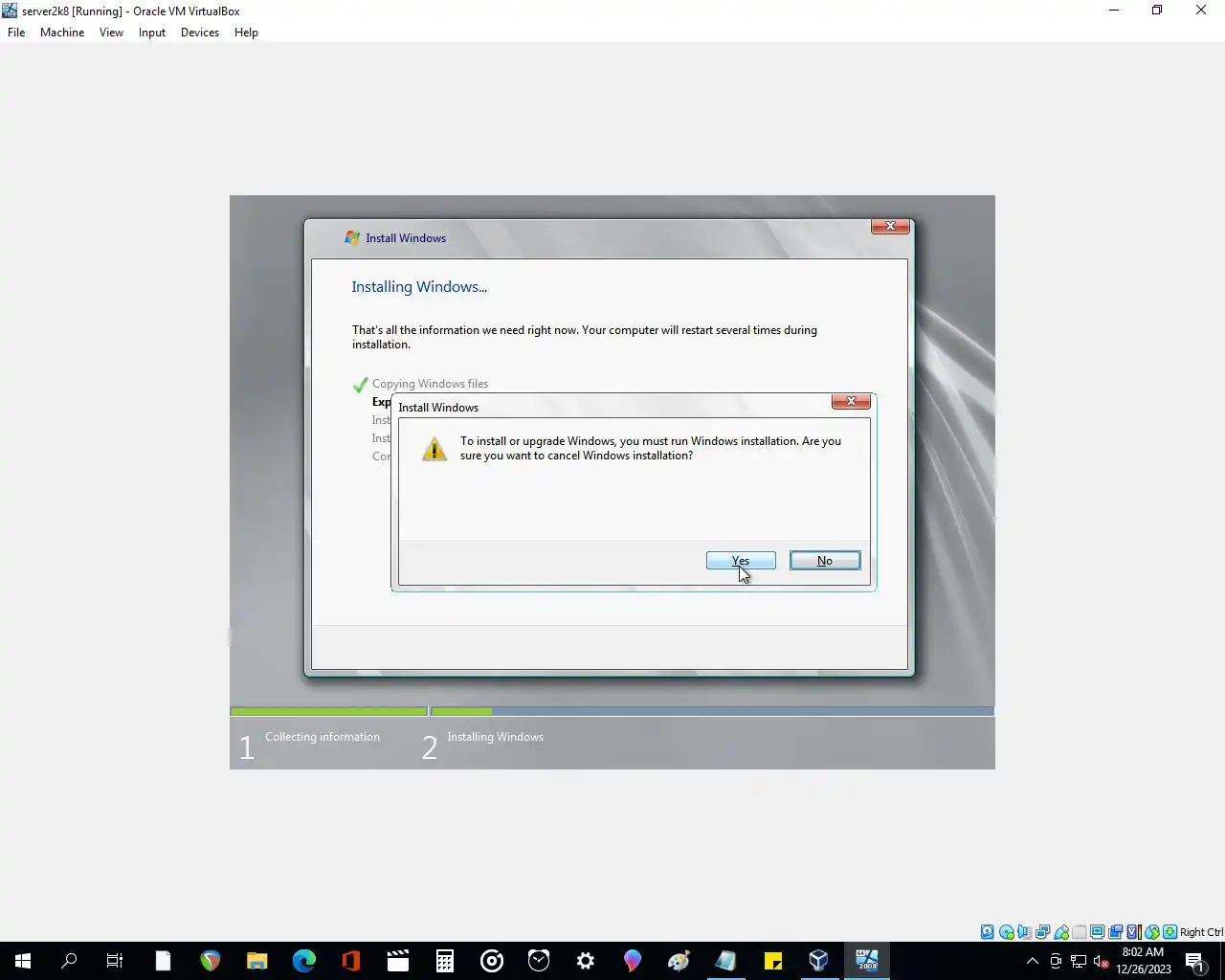Open the File menu
1225x980 pixels.
pos(16,33)
